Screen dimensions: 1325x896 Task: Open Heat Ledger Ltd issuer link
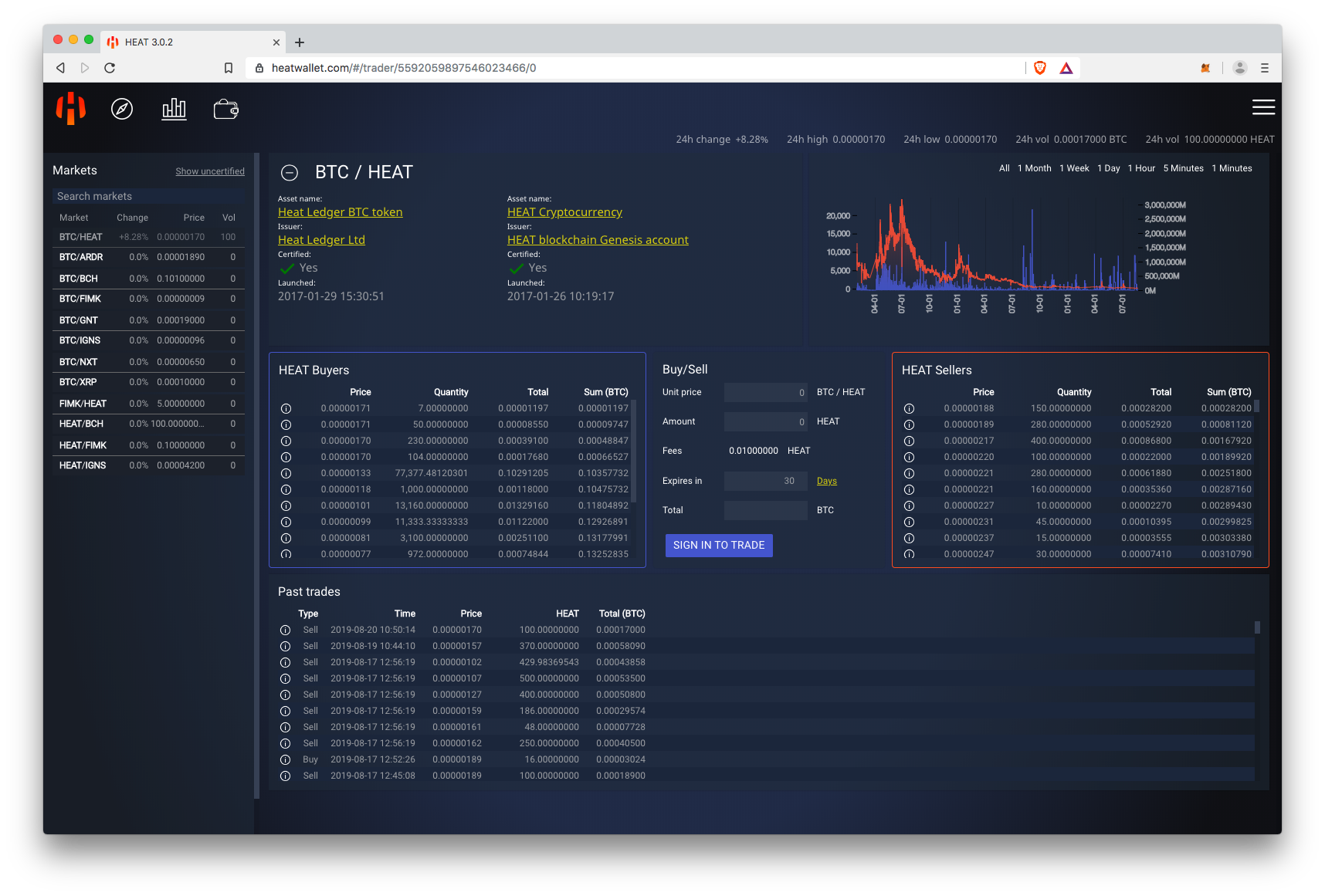[321, 240]
